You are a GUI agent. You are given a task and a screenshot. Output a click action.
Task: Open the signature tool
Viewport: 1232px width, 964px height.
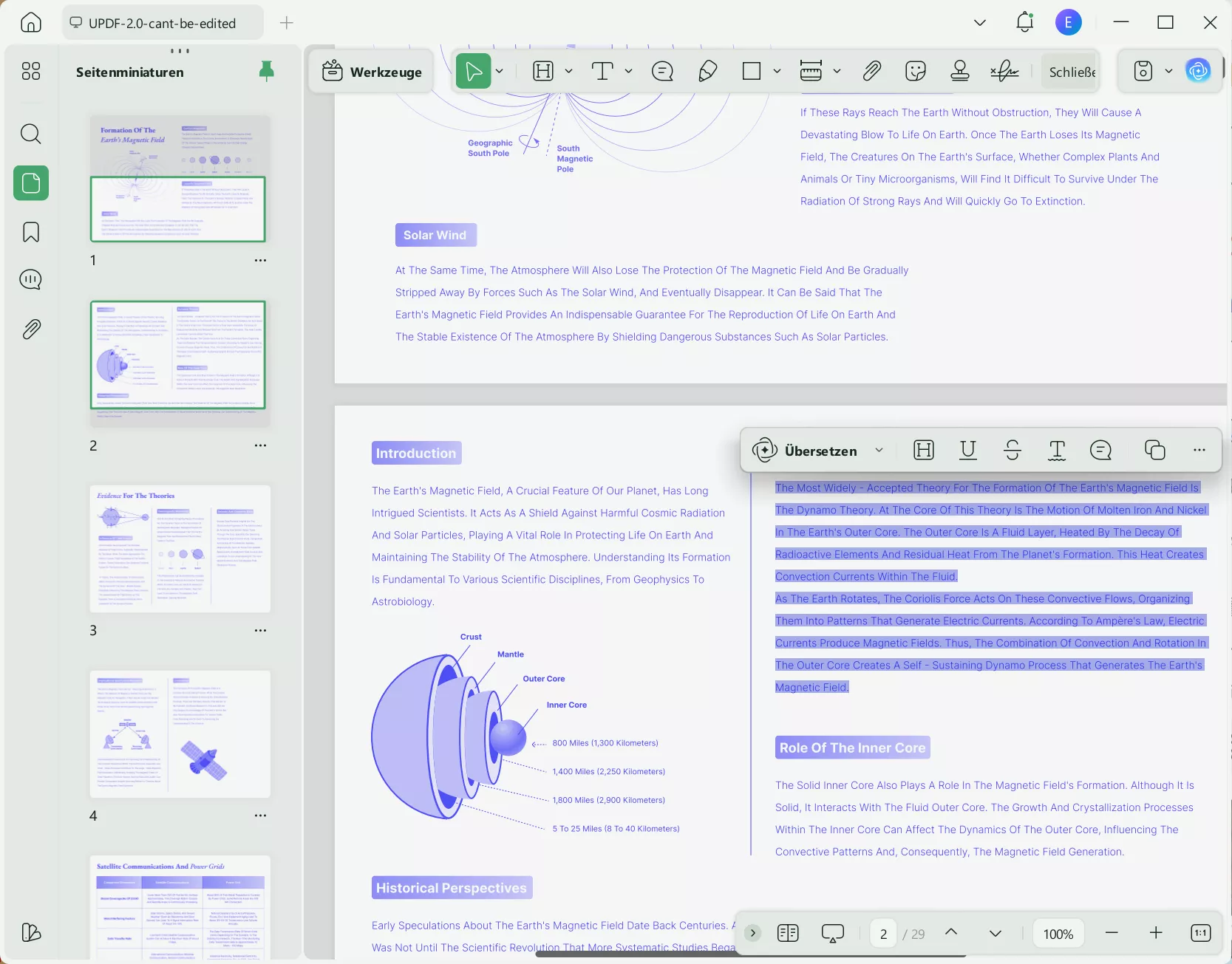(1004, 72)
